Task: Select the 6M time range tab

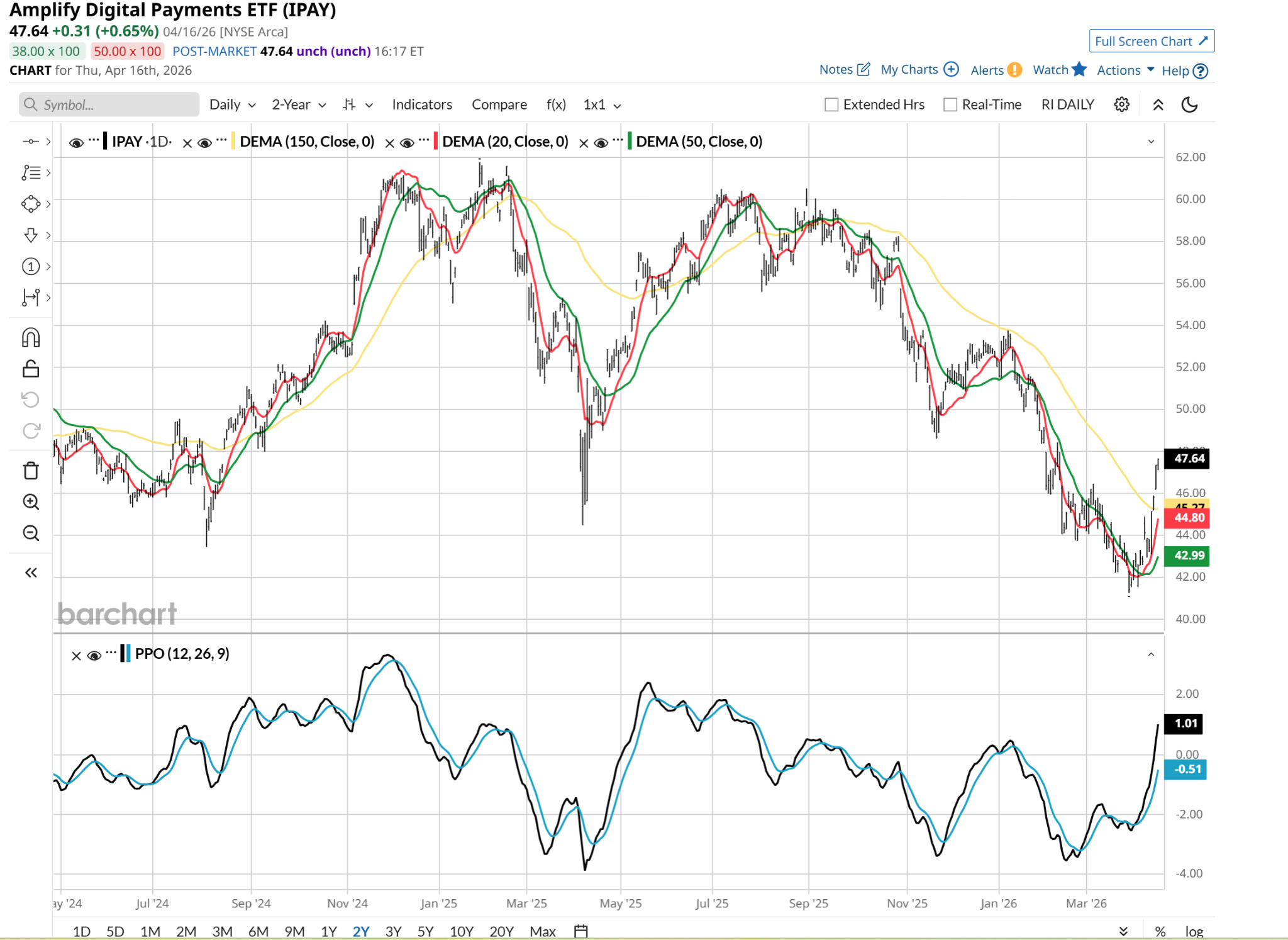Action: click(x=258, y=931)
